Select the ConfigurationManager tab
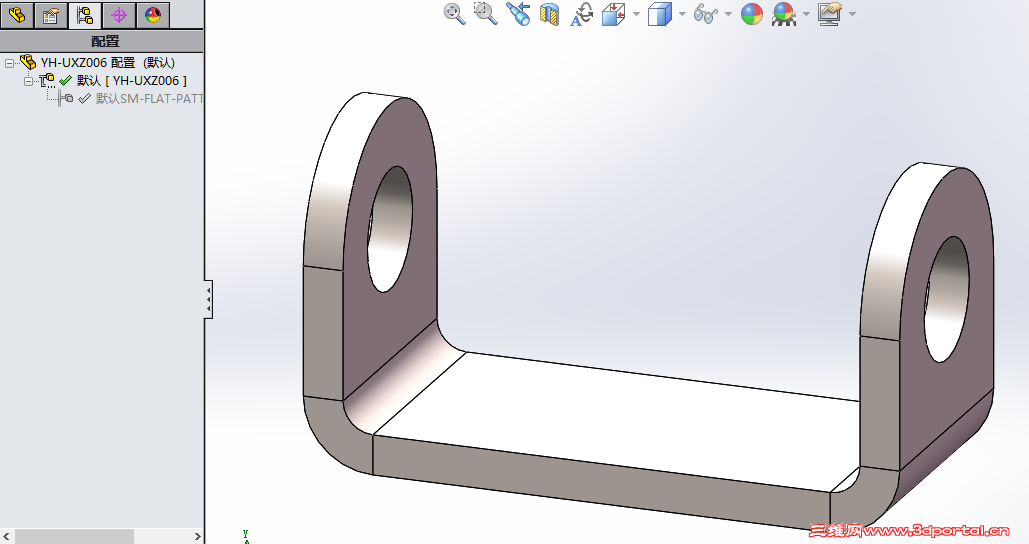This screenshot has width=1029, height=544. (x=85, y=14)
